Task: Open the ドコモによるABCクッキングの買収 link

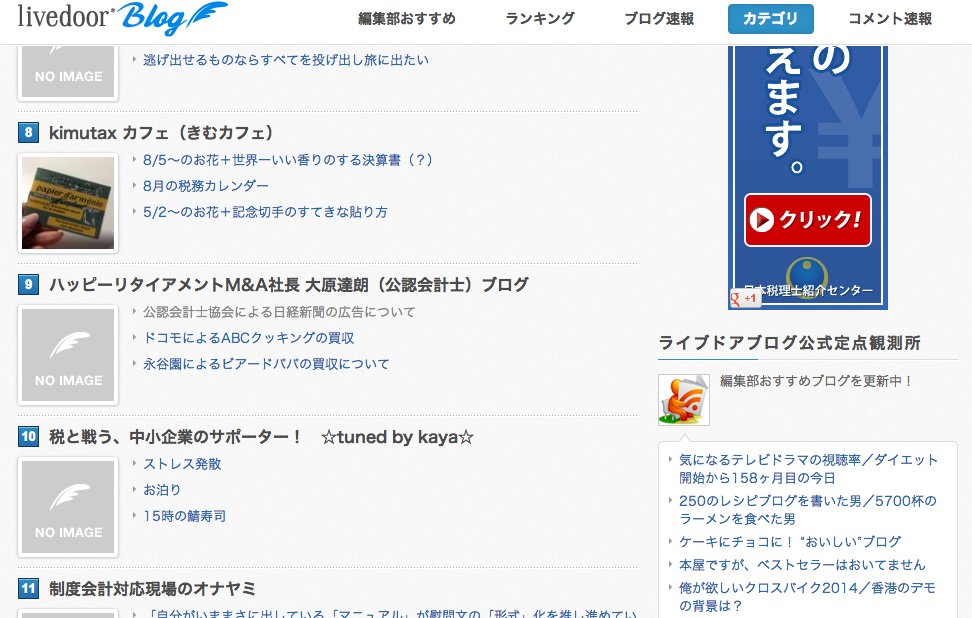Action: point(249,338)
